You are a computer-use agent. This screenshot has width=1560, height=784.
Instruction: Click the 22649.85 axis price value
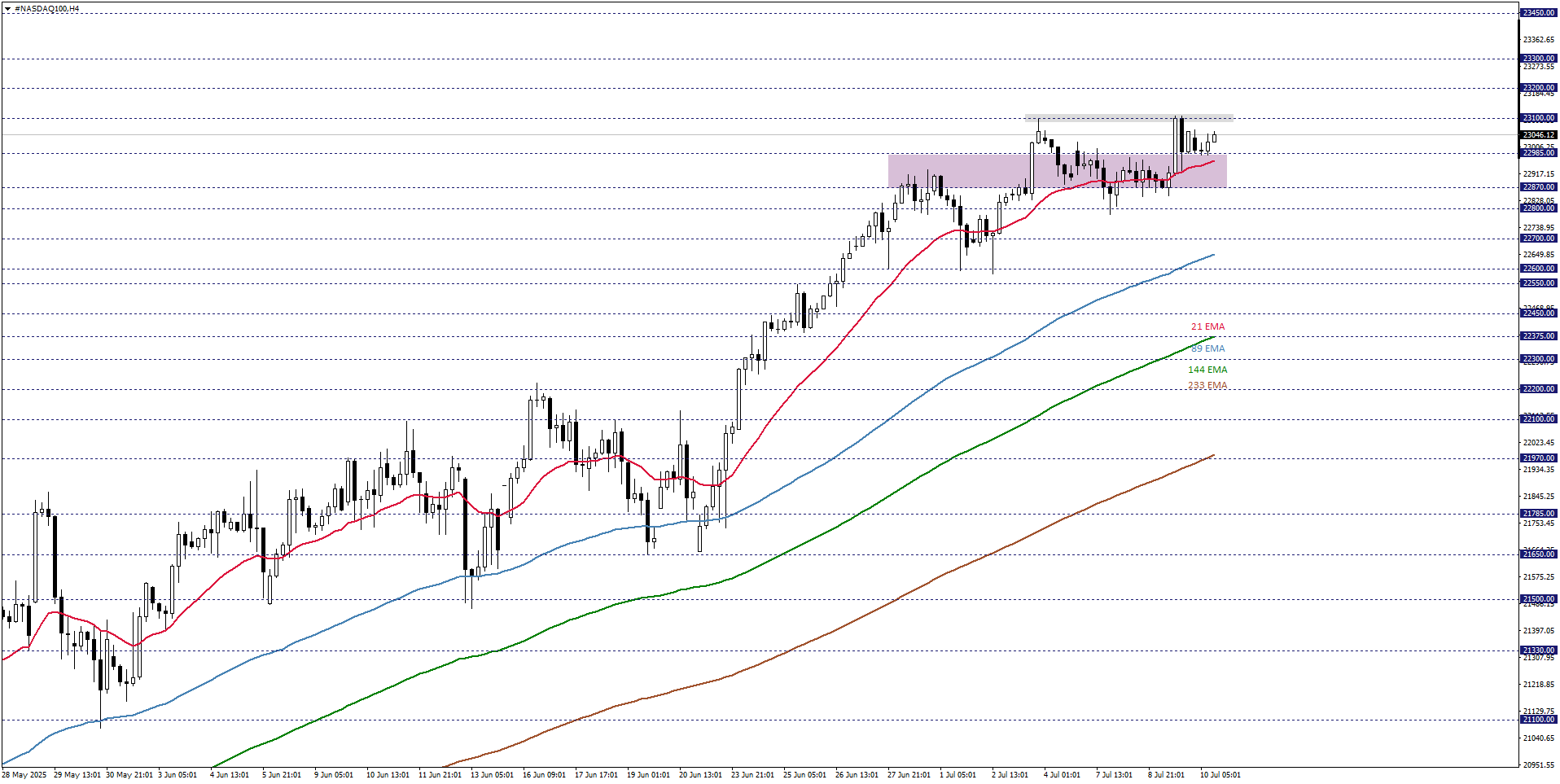pyautogui.click(x=1539, y=255)
